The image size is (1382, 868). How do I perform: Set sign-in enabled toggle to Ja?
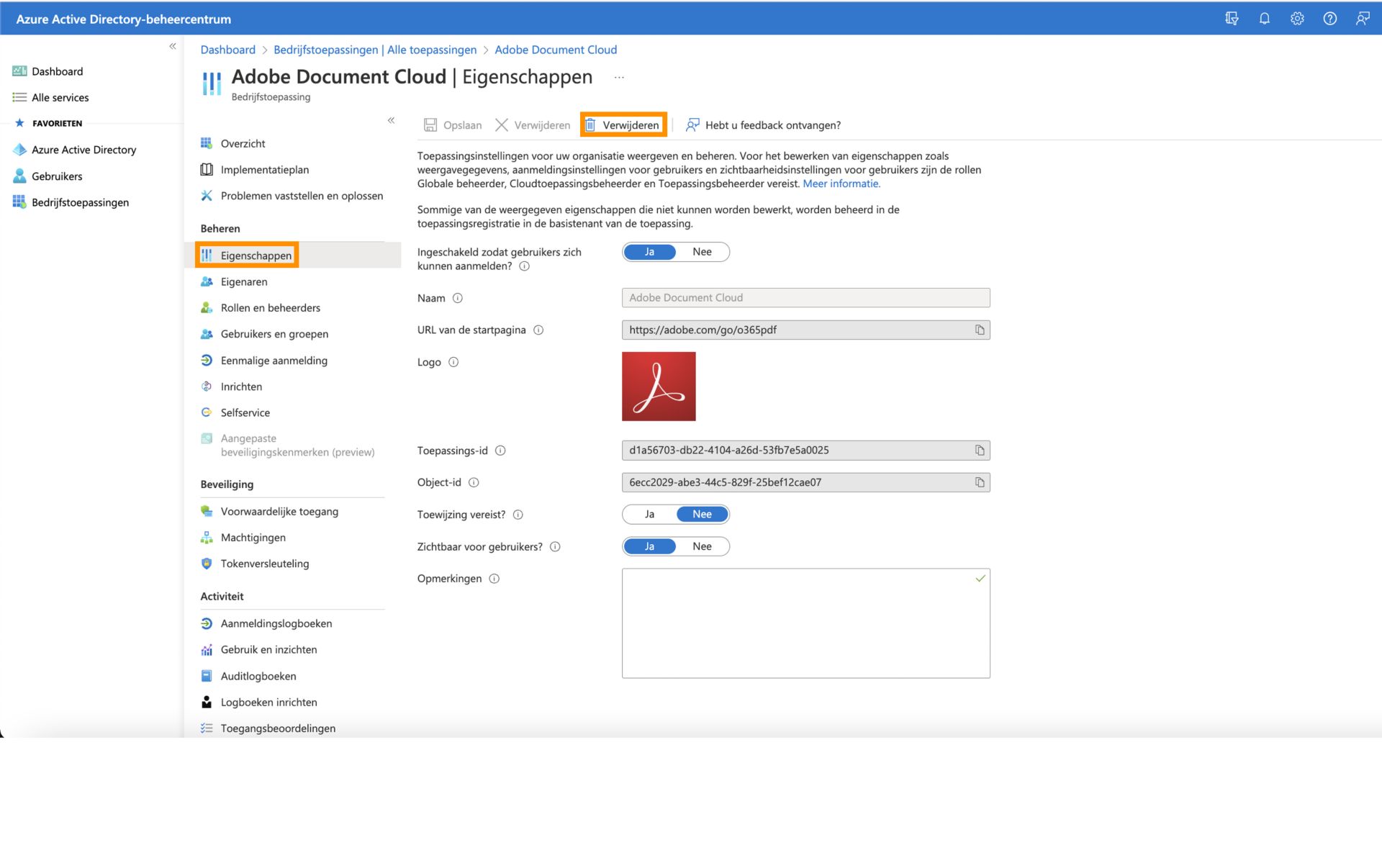pyautogui.click(x=649, y=252)
